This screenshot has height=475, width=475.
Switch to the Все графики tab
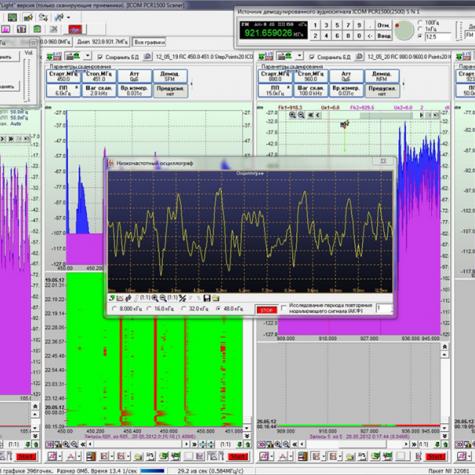(149, 42)
